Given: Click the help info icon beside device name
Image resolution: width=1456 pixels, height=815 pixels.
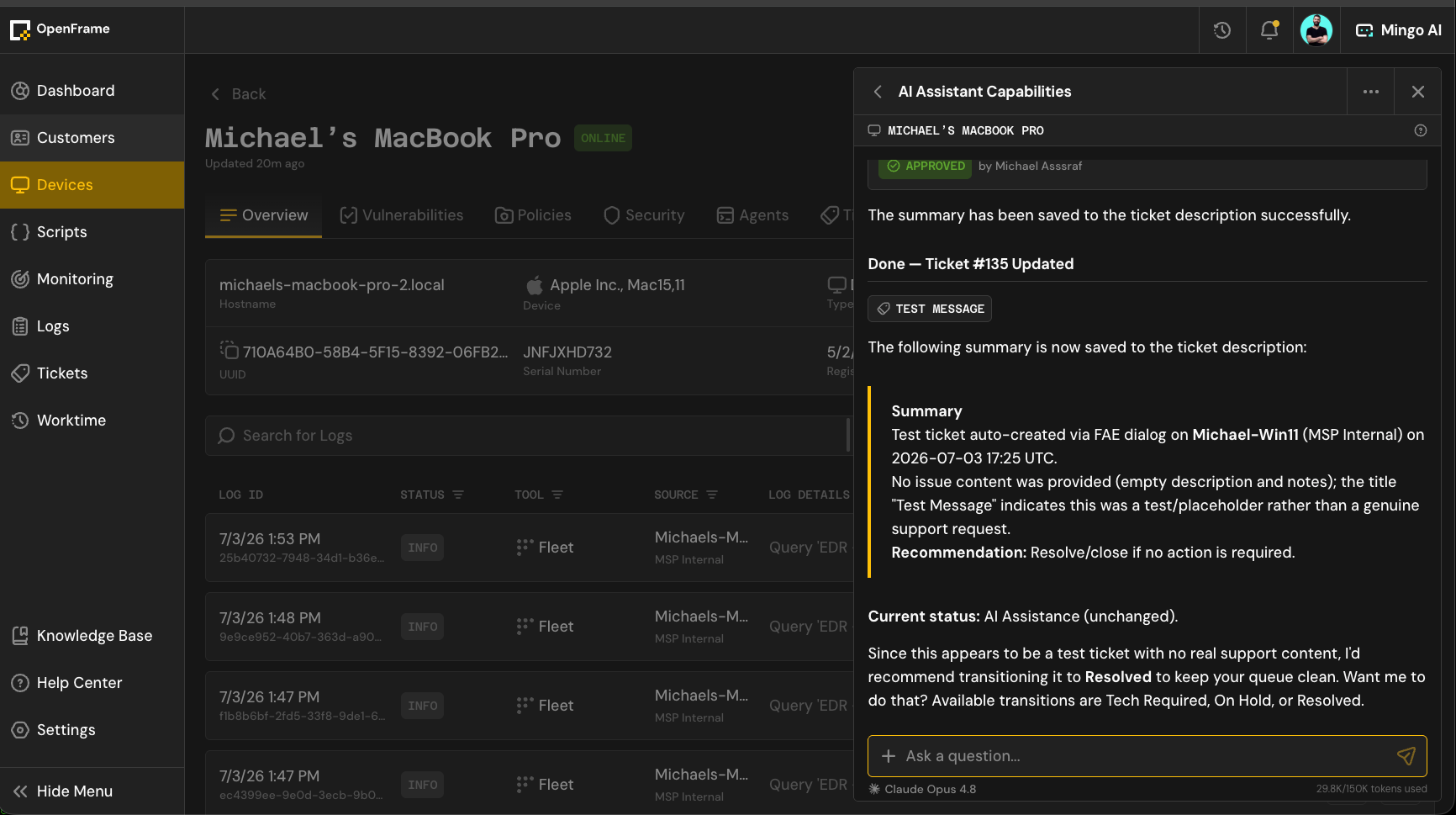Looking at the screenshot, I should click(1421, 130).
